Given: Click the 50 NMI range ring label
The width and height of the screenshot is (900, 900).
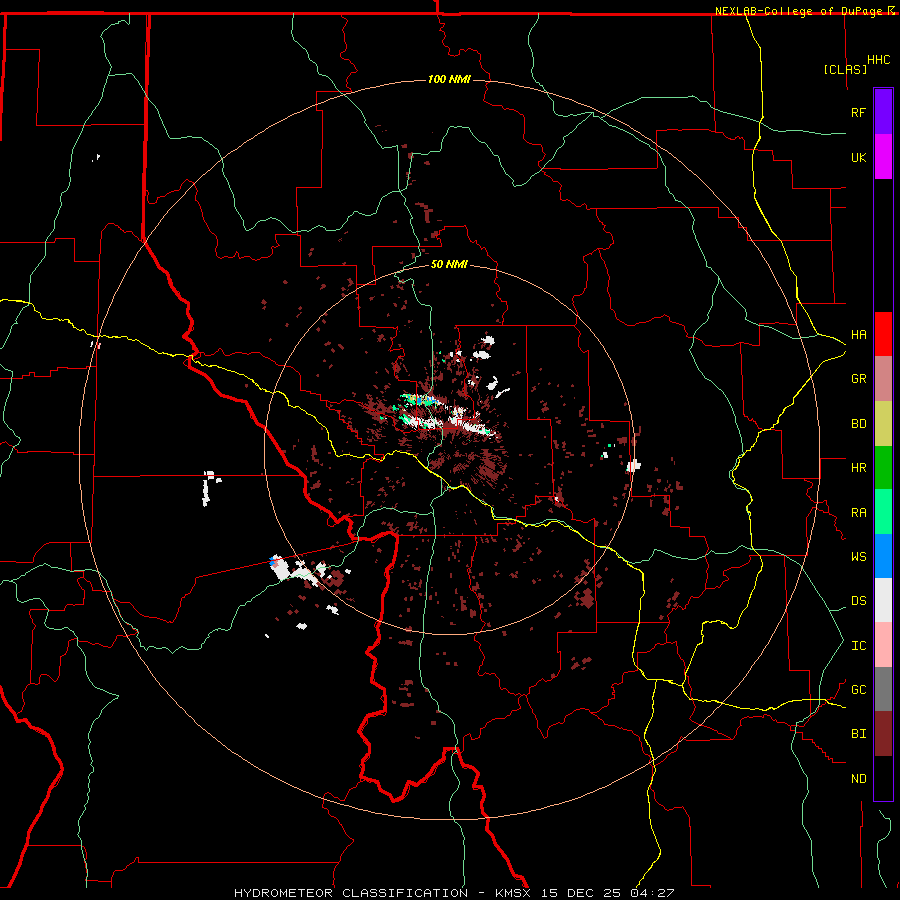Looking at the screenshot, I should (x=449, y=264).
